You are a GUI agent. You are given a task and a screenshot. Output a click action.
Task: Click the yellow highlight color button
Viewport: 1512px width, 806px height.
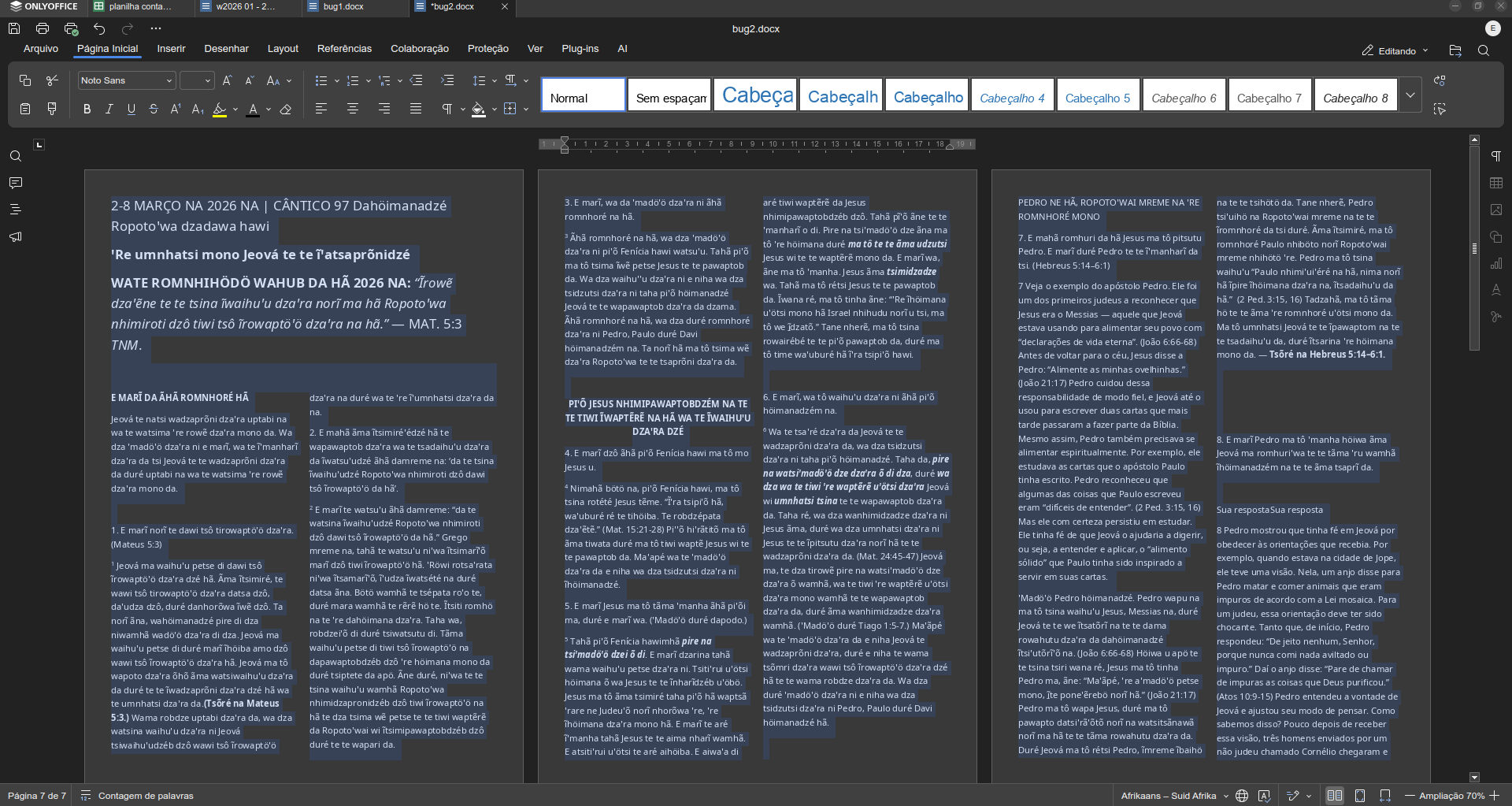click(x=220, y=110)
